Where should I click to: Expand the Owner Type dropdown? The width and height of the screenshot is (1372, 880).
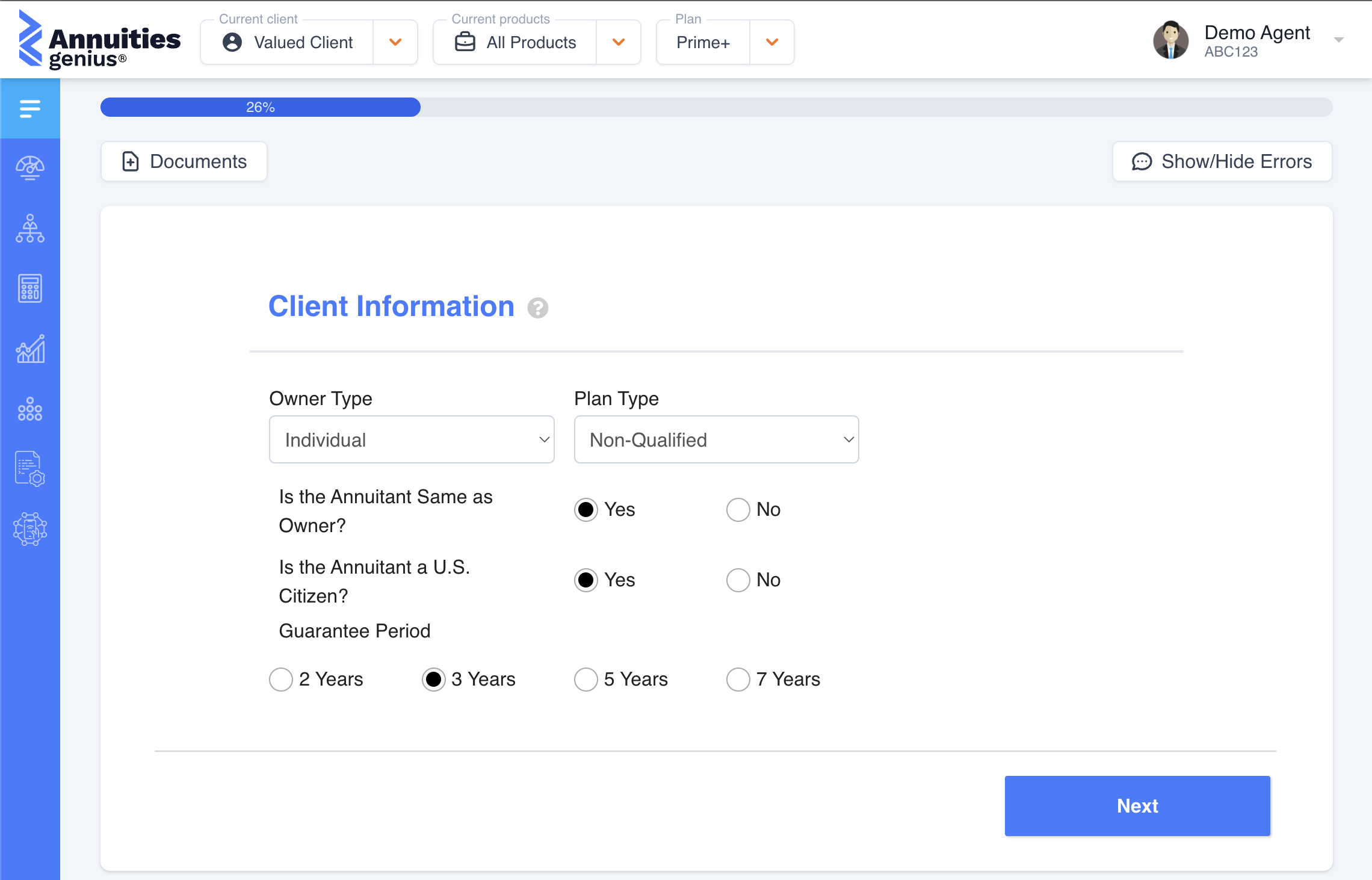[x=411, y=440]
